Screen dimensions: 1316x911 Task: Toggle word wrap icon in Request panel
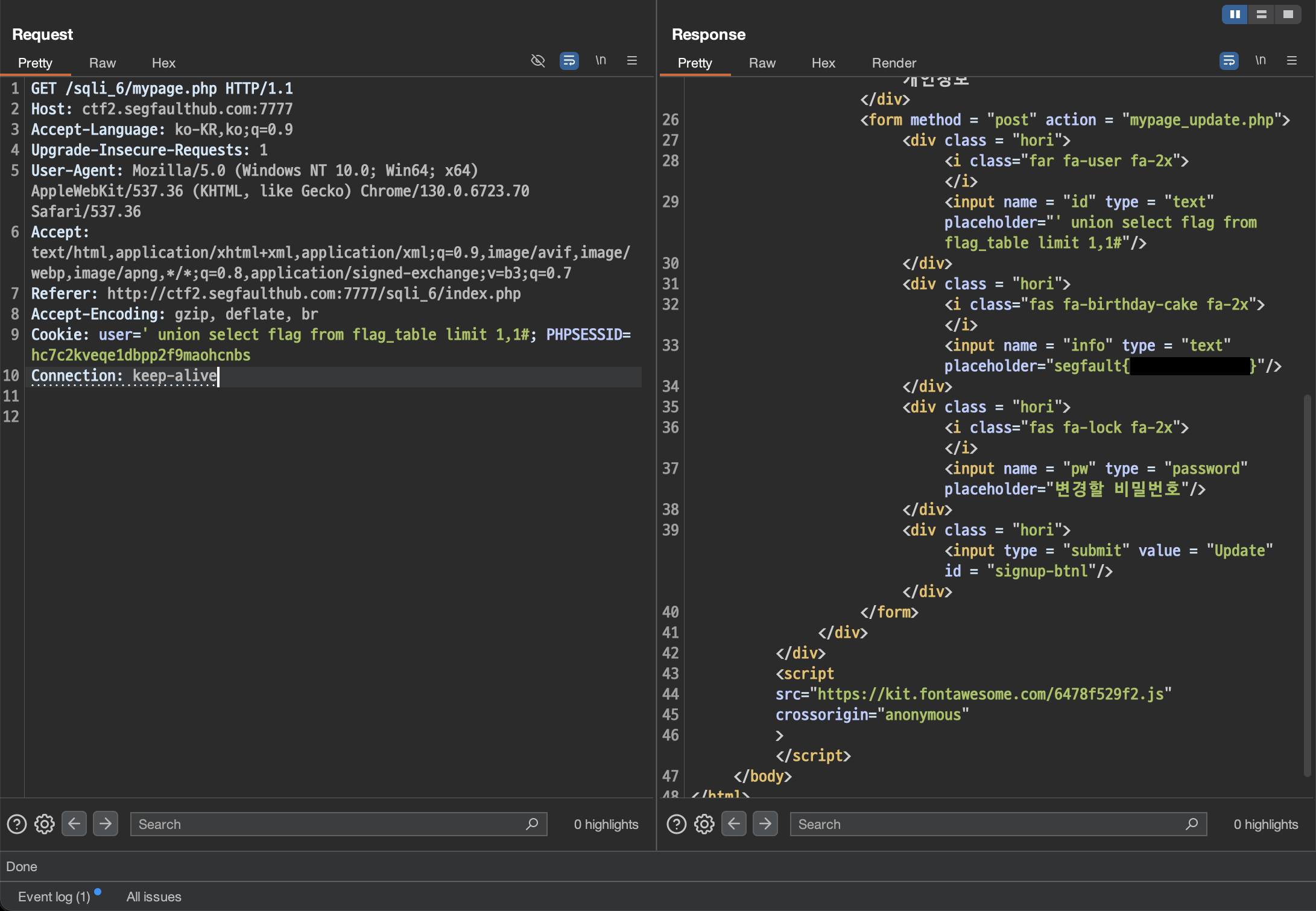pos(569,60)
